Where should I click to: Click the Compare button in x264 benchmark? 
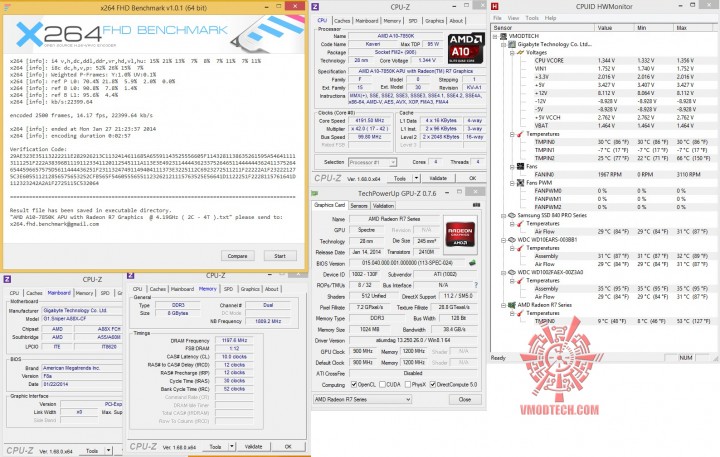(237, 256)
